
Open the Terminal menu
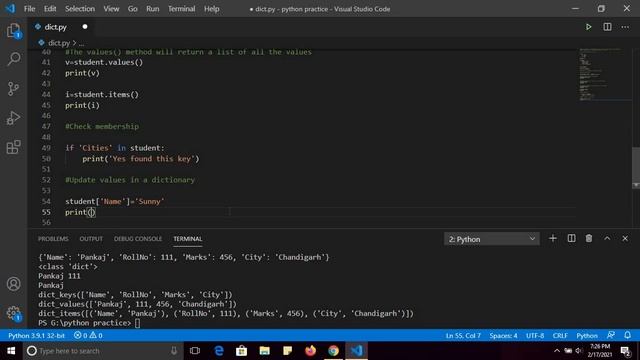(182, 9)
